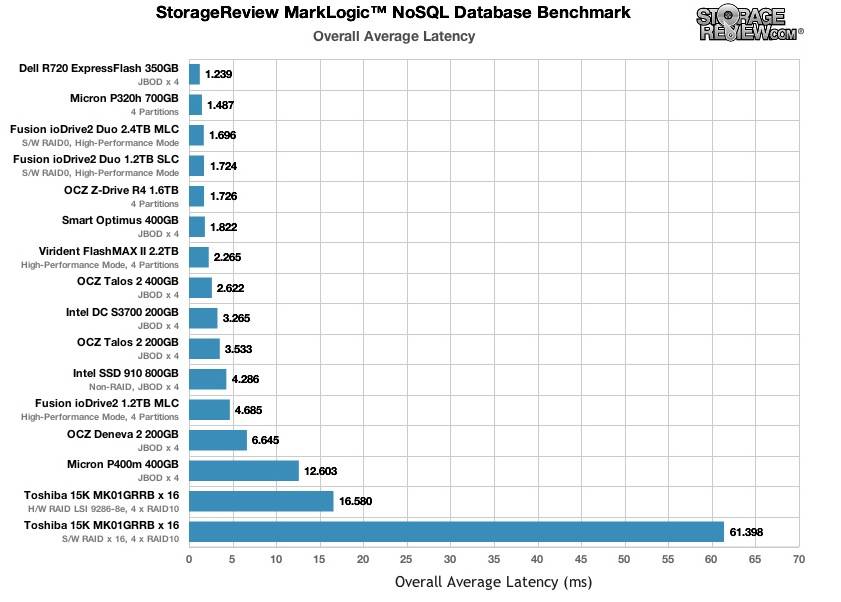
Task: Select the 'Micron P320h 700GB' label
Action: pyautogui.click(x=124, y=98)
